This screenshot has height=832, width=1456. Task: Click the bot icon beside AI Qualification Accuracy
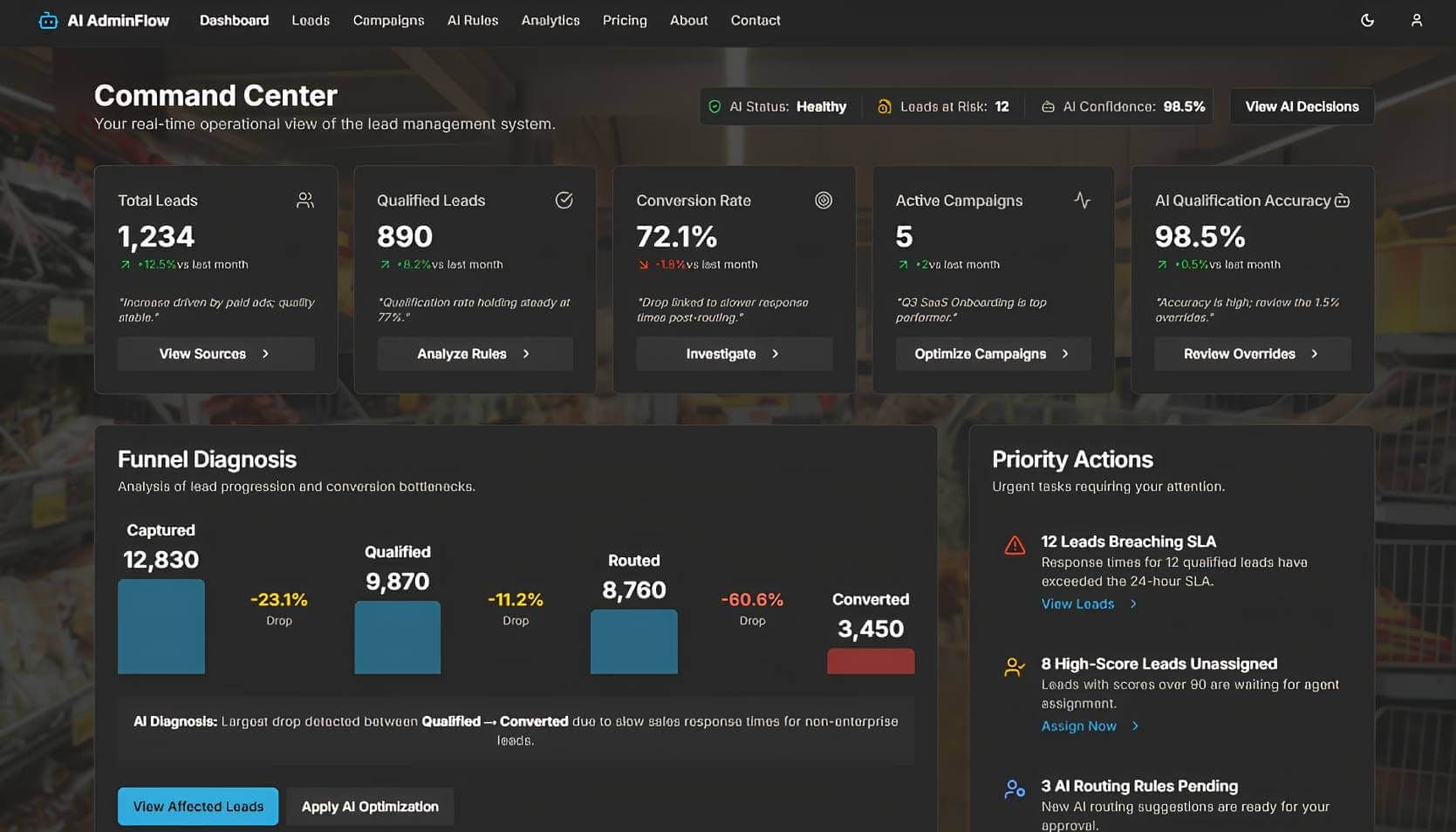[1342, 201]
